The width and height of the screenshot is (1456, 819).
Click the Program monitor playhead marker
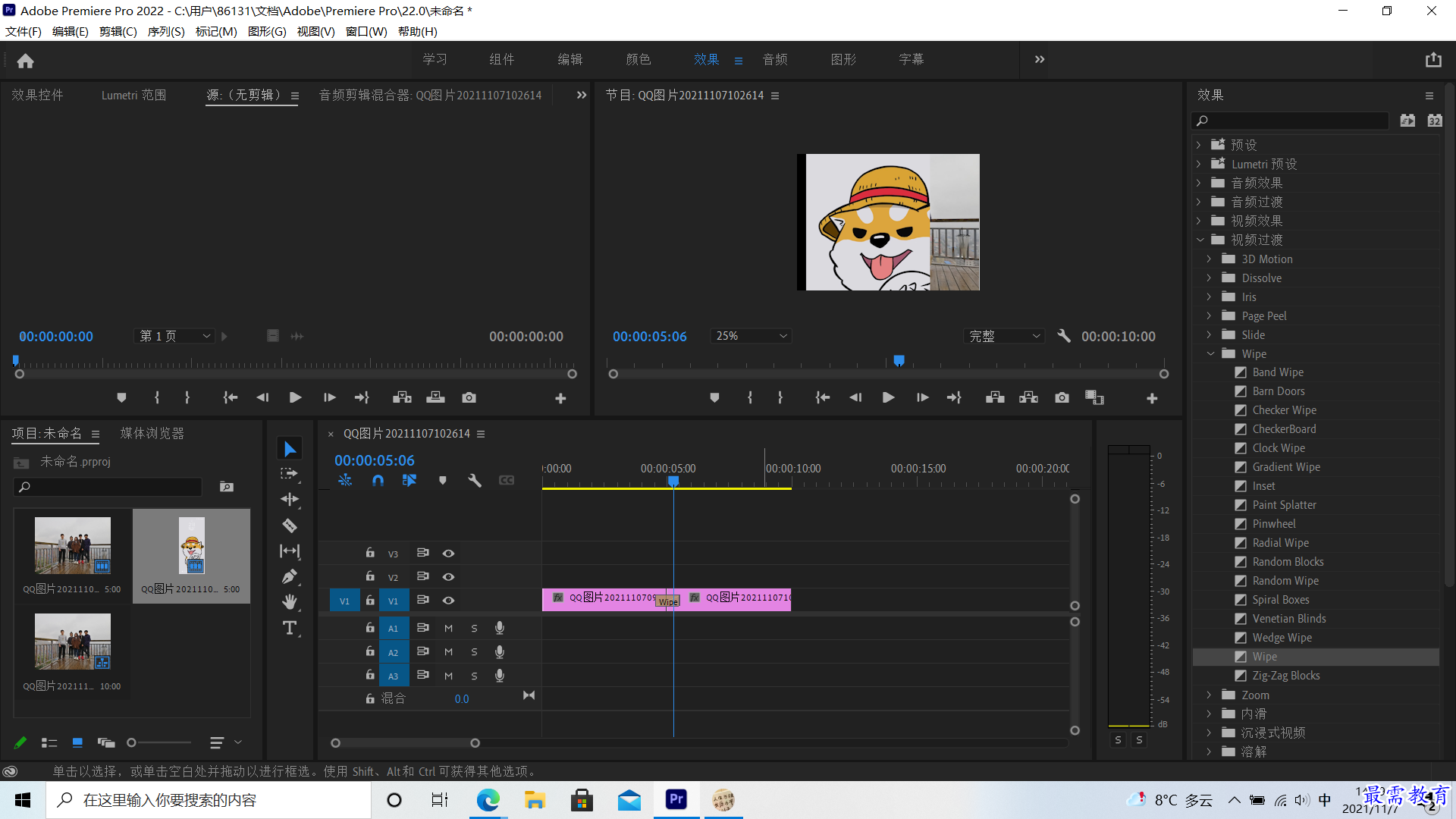(899, 360)
